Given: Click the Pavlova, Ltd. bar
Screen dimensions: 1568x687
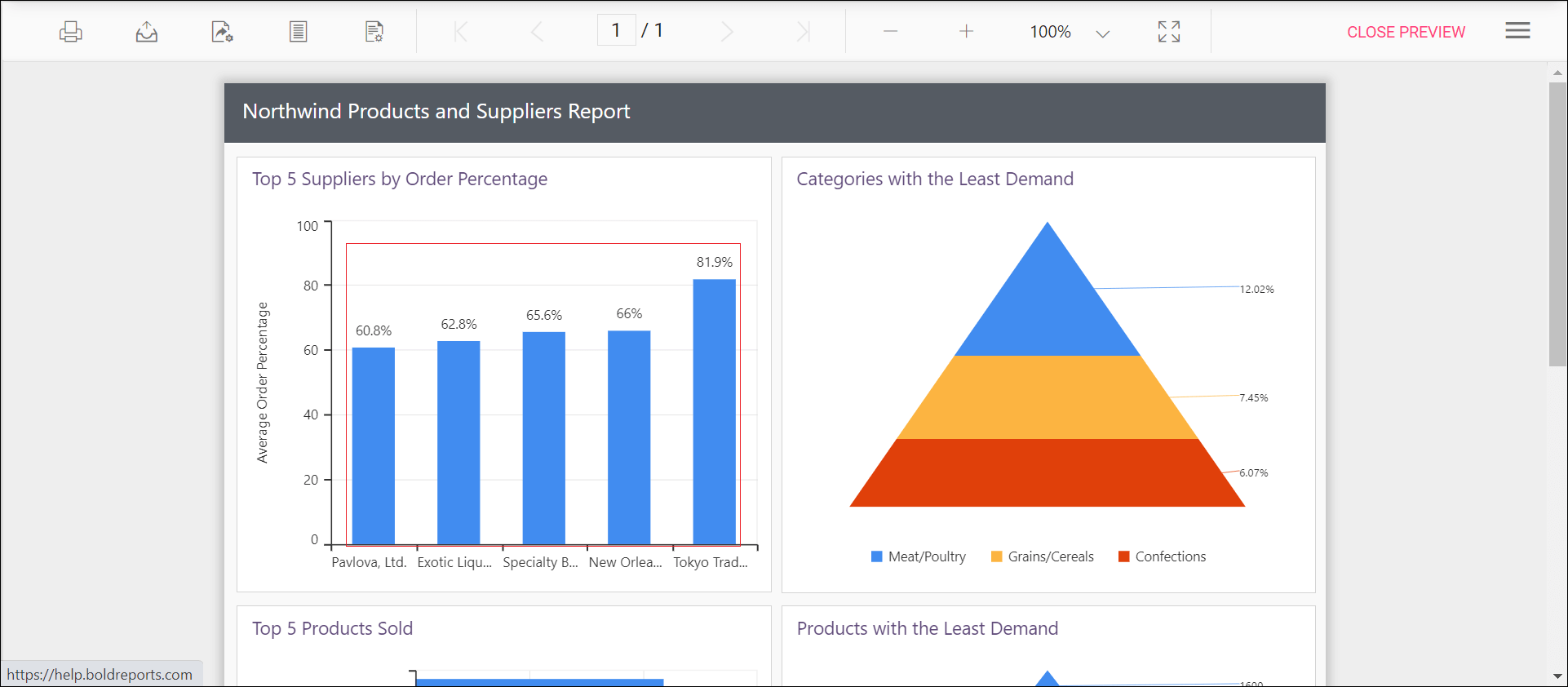Looking at the screenshot, I should click(373, 445).
